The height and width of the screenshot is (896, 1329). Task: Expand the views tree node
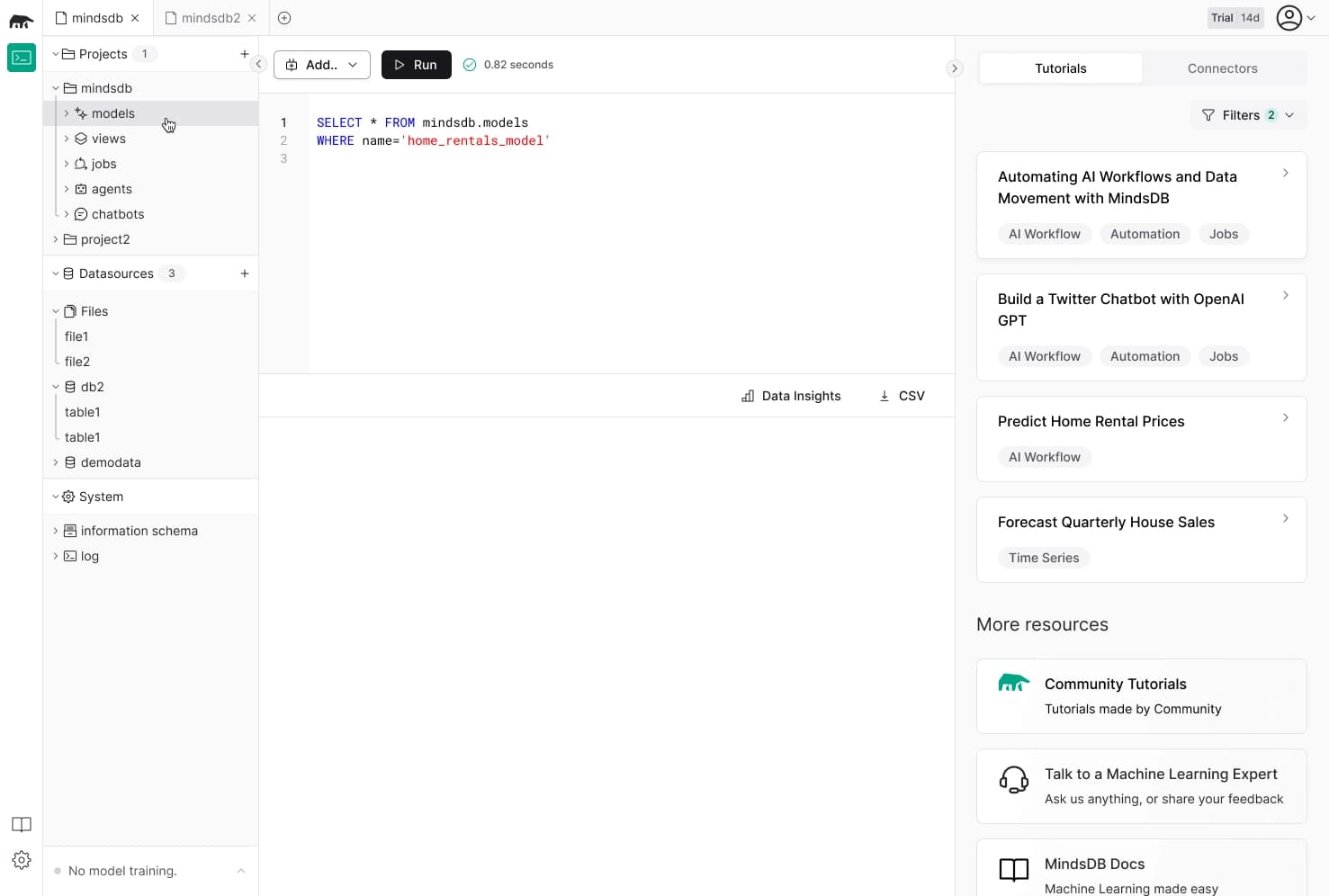[x=67, y=139]
